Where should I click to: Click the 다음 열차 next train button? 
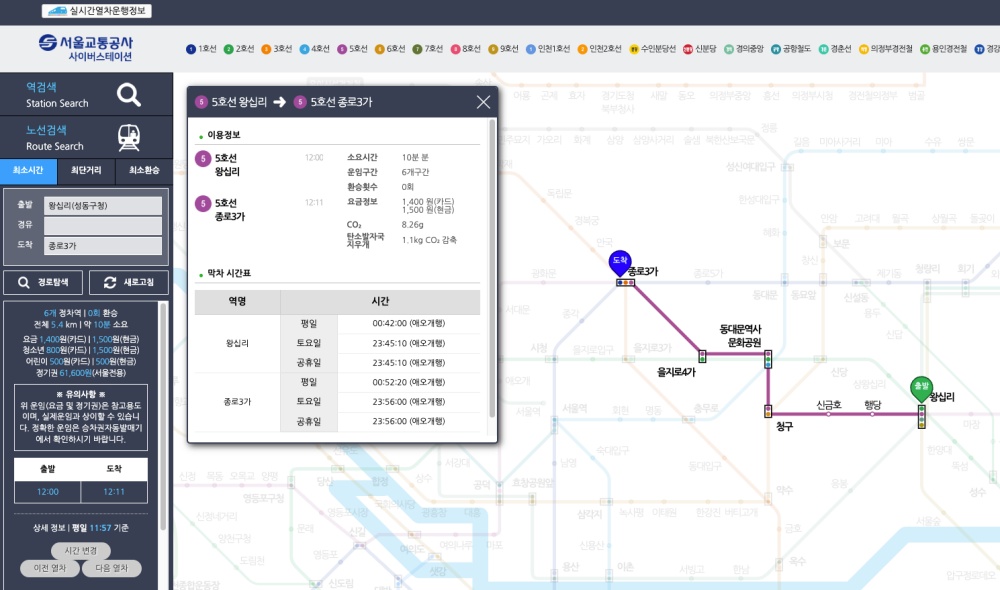tap(112, 568)
